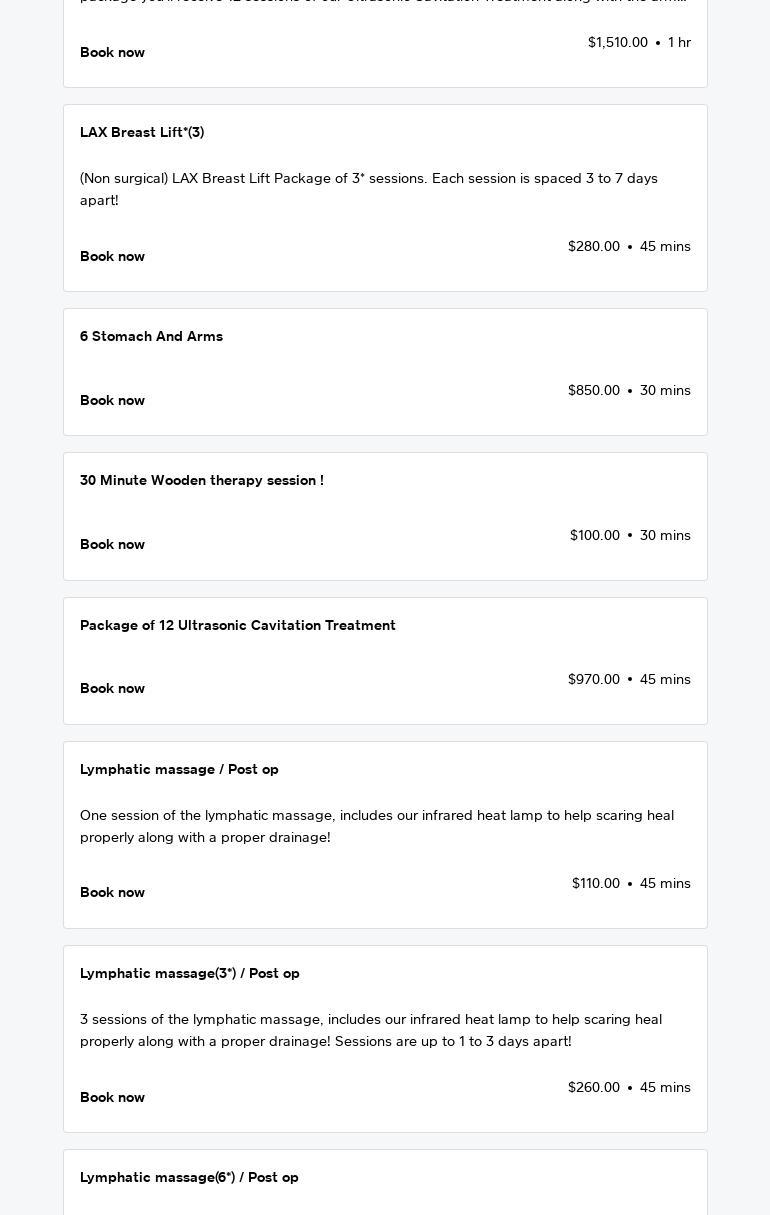Image resolution: width=770 pixels, height=1215 pixels.
Task: Open the Lymphatic massage(6*) / Post op title
Action: 189,1177
